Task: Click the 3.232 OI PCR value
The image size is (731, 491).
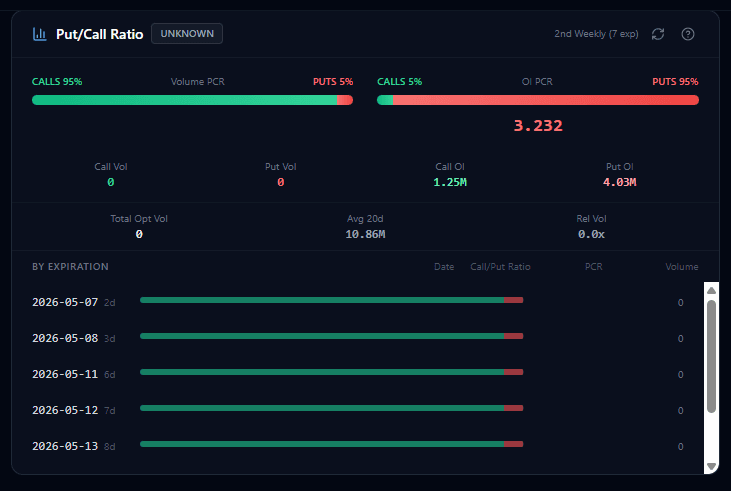Action: tap(538, 125)
